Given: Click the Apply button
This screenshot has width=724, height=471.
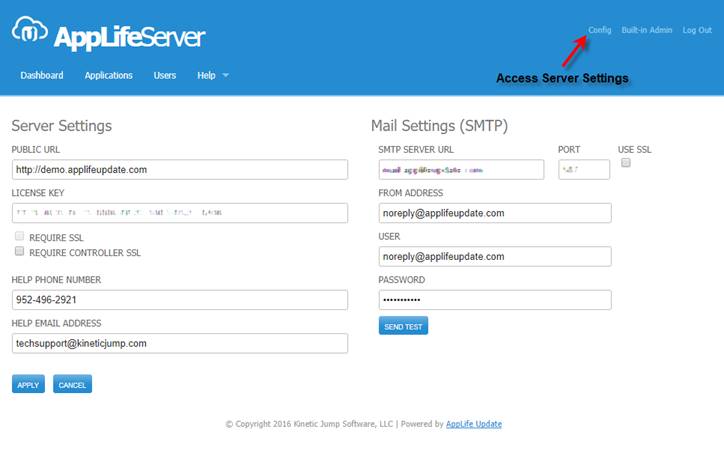Looking at the screenshot, I should point(28,384).
